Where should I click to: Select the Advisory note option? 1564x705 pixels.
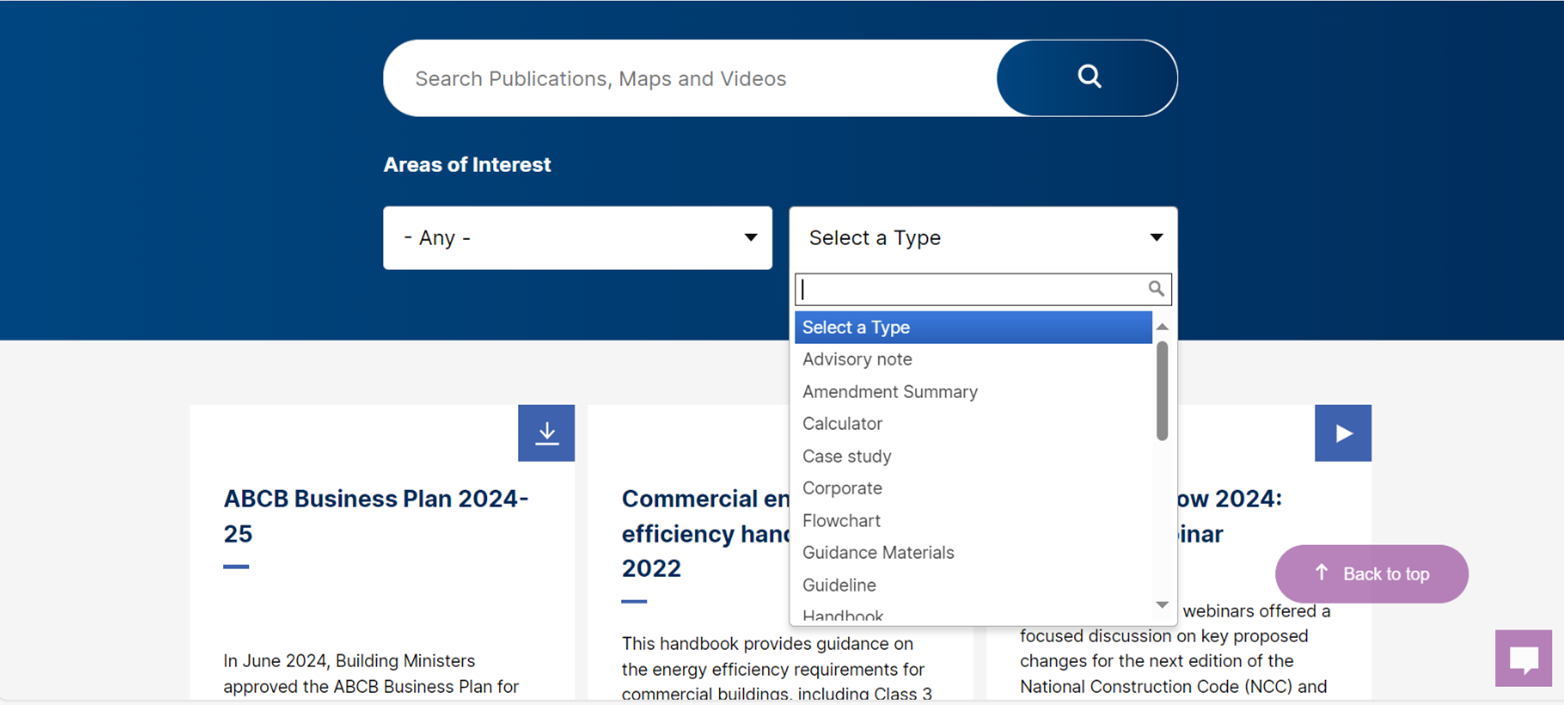[x=857, y=359]
